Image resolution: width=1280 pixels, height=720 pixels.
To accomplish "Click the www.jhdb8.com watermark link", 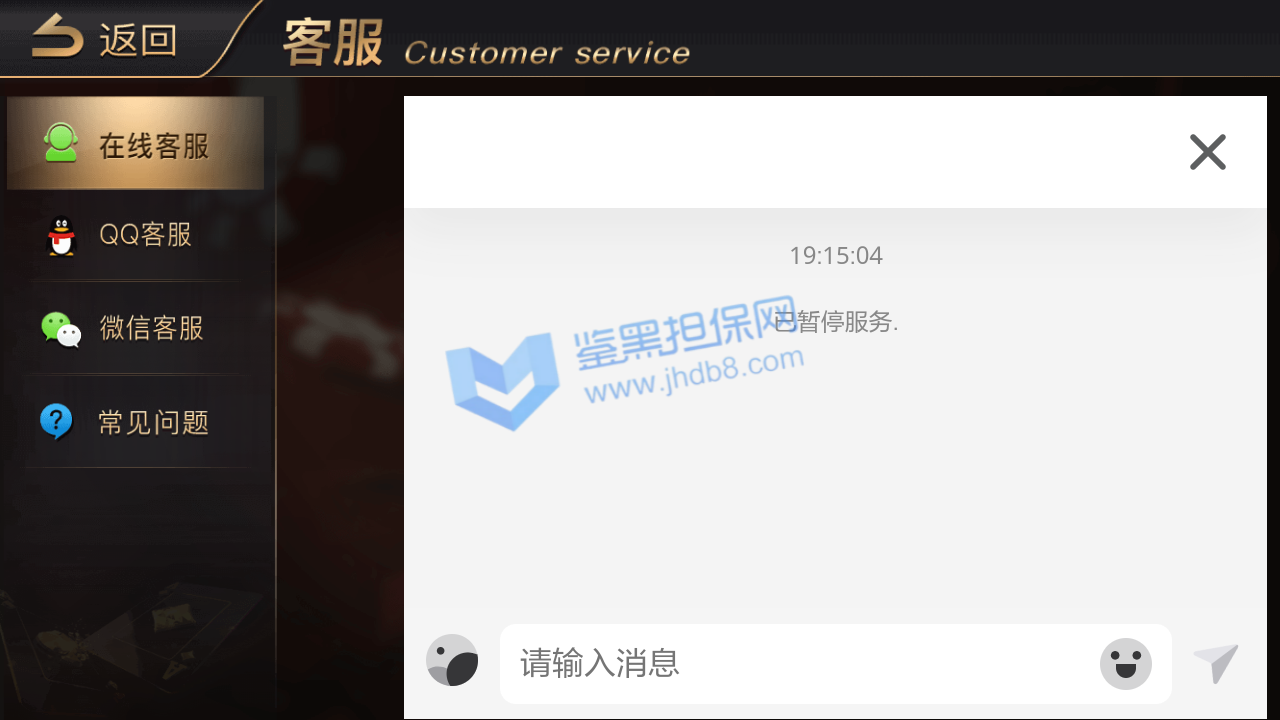I will pyautogui.click(x=694, y=374).
